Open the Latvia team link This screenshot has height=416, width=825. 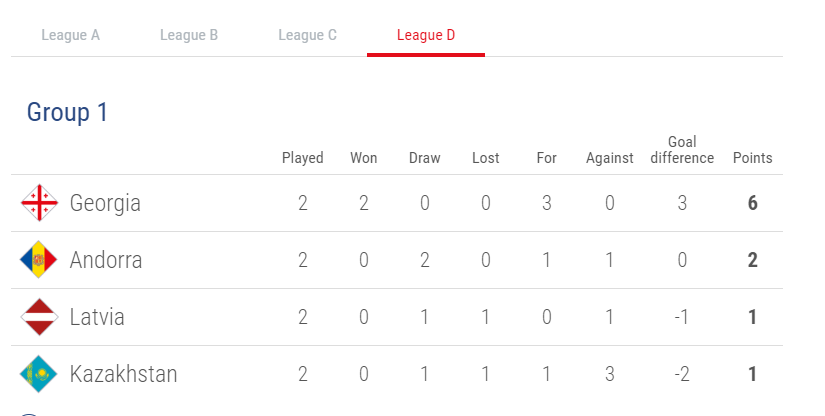pyautogui.click(x=97, y=317)
